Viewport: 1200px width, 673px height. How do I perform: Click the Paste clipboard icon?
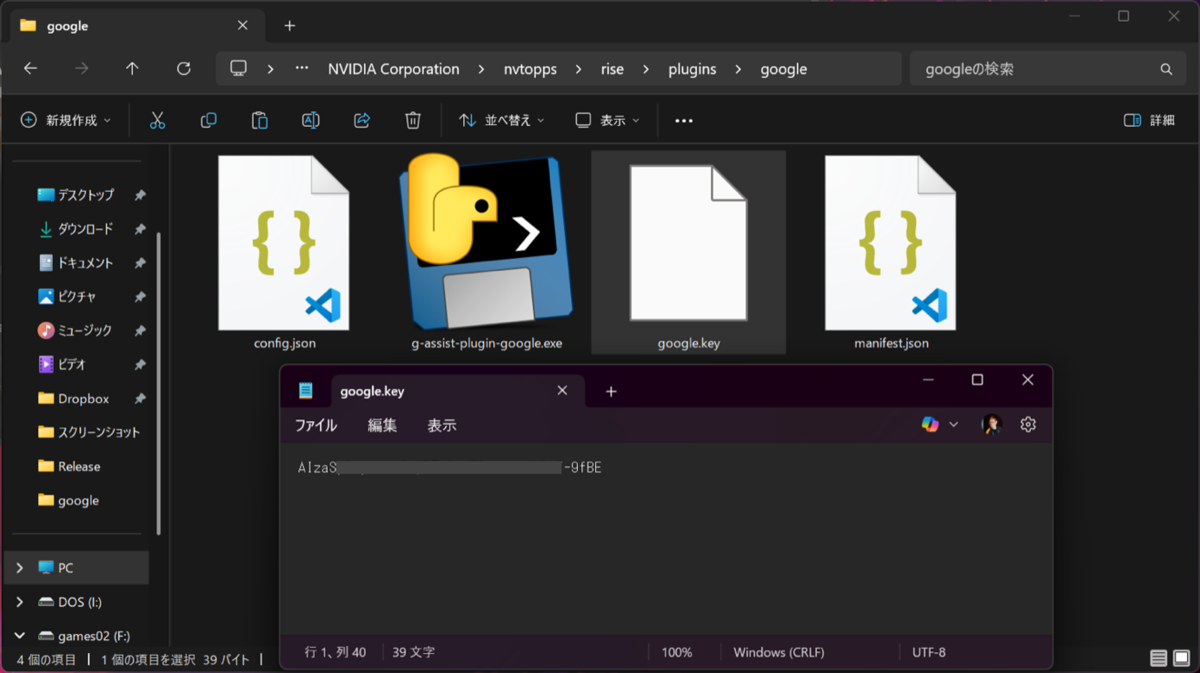[x=259, y=120]
